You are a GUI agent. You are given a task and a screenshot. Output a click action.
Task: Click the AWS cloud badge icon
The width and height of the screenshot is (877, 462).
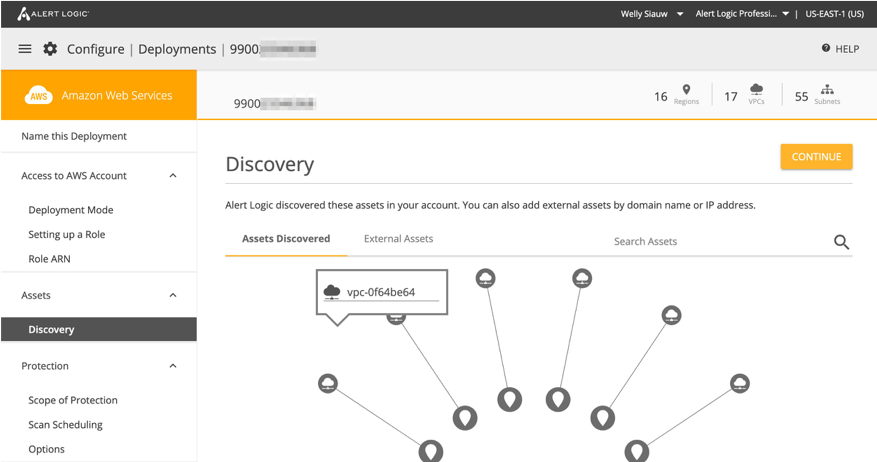(39, 96)
